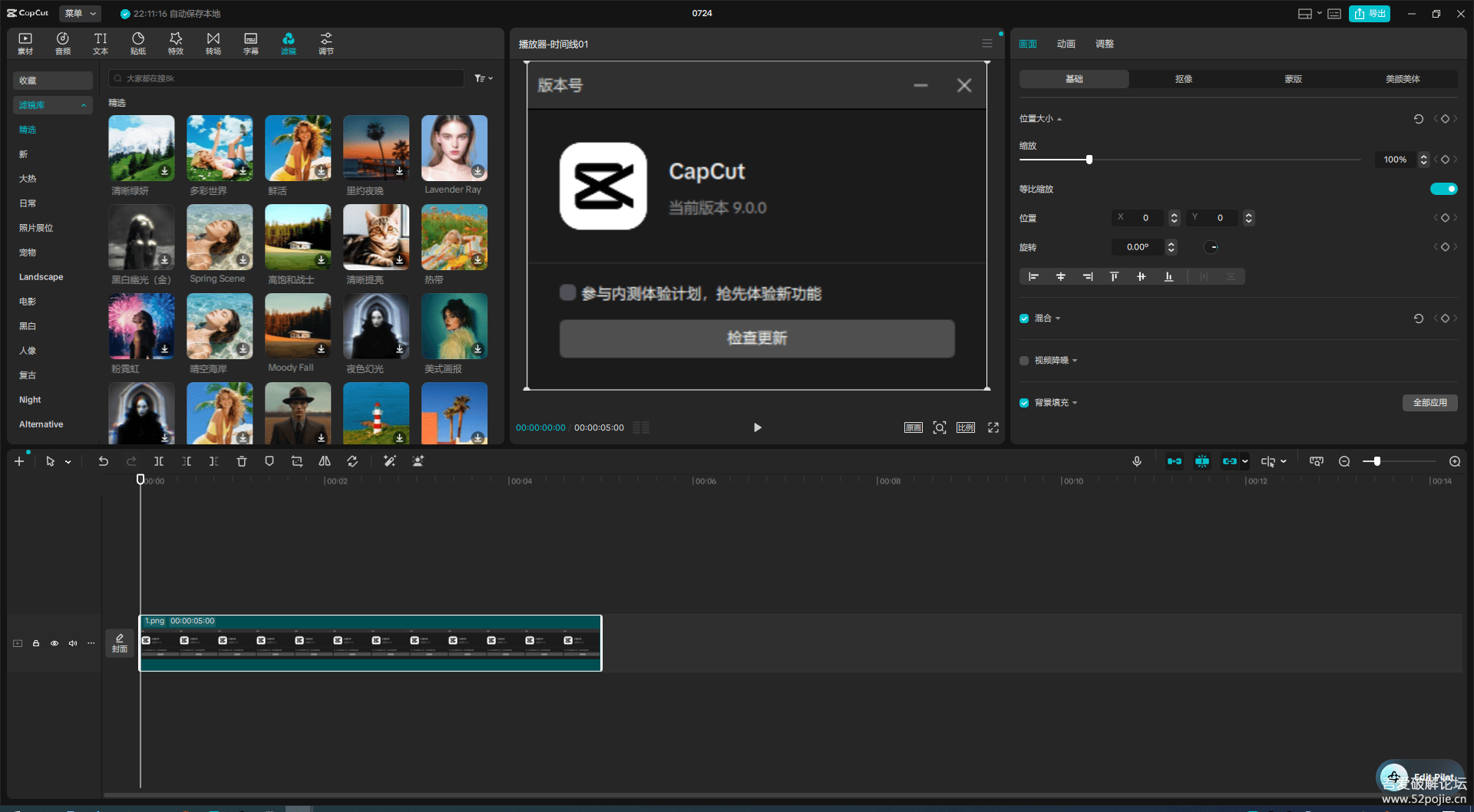Zoom out the timeline with minus magnifier
The image size is (1474, 812).
[x=1344, y=461]
